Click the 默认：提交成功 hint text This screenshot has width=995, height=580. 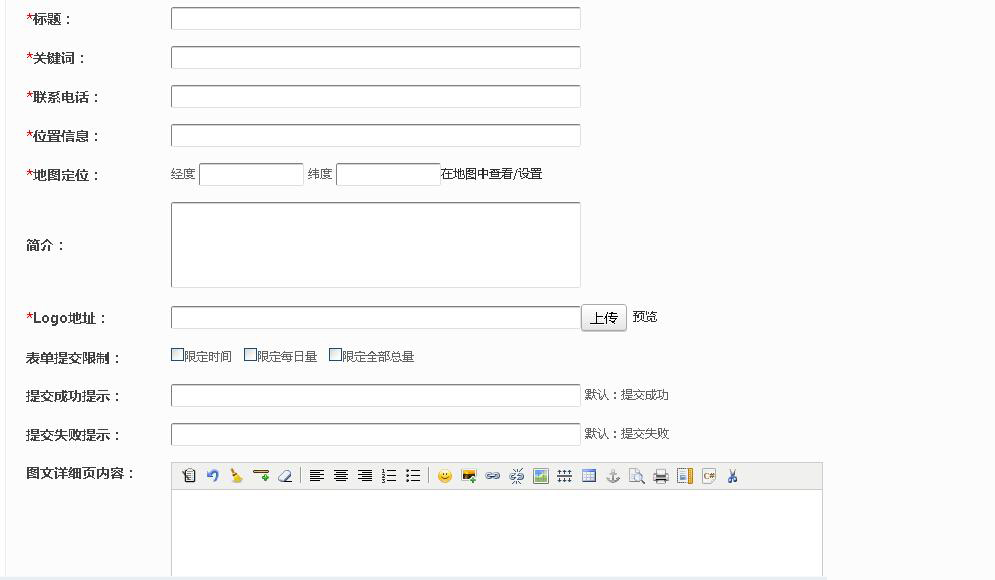pos(626,395)
